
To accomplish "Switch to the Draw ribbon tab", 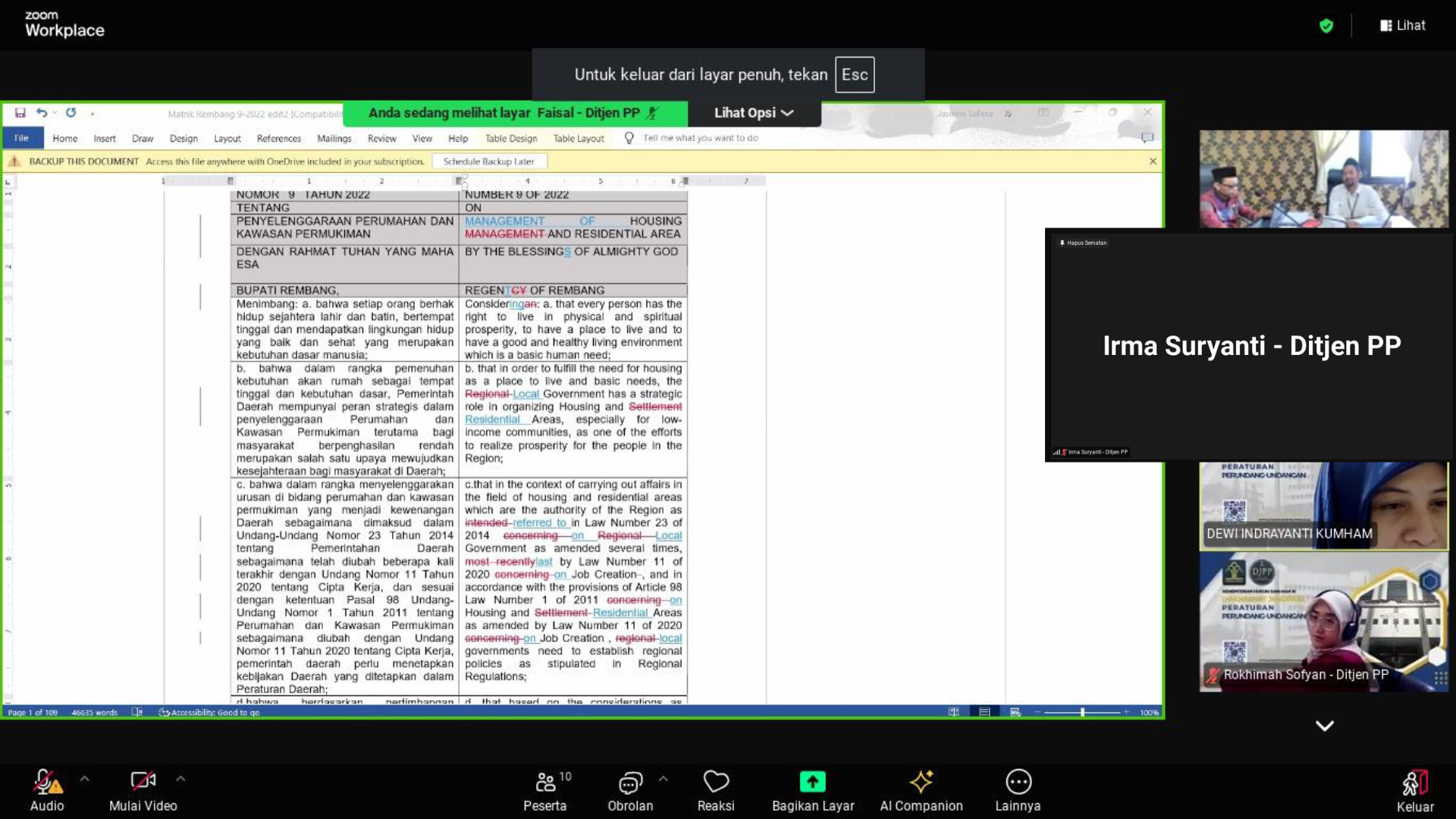I will coord(143,139).
